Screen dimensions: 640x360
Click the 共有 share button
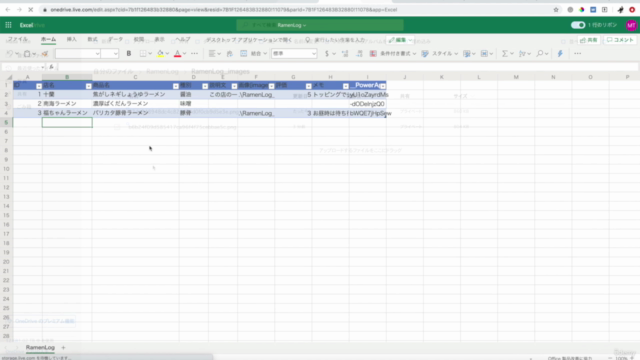tap(589, 40)
